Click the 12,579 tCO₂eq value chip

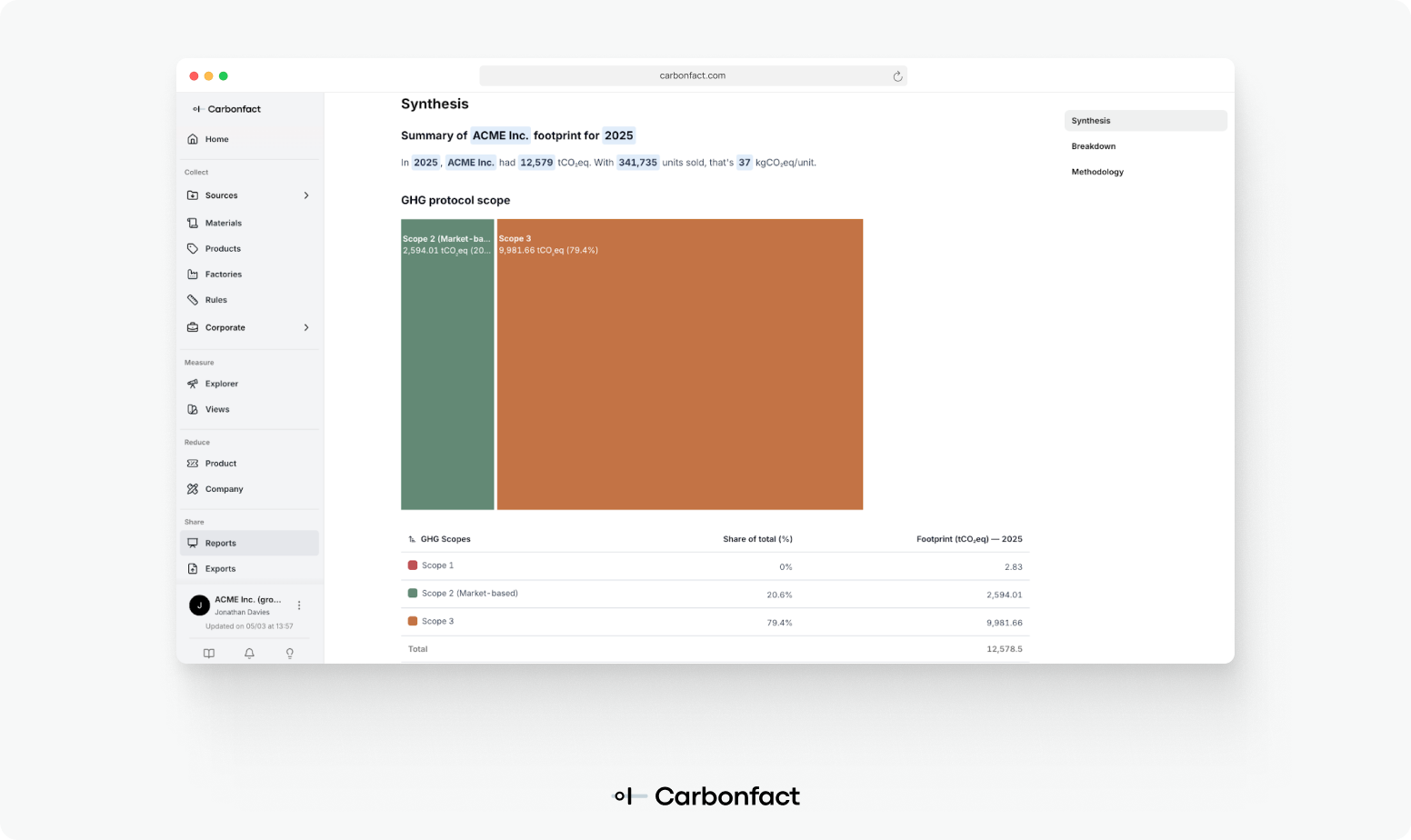[536, 163]
